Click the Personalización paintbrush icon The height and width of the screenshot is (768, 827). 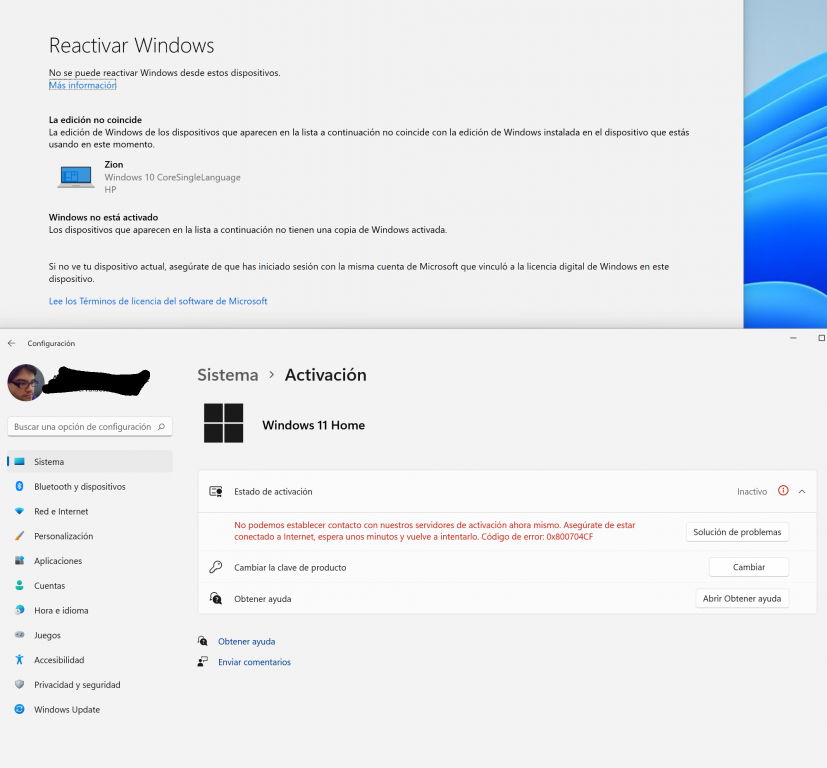20,536
